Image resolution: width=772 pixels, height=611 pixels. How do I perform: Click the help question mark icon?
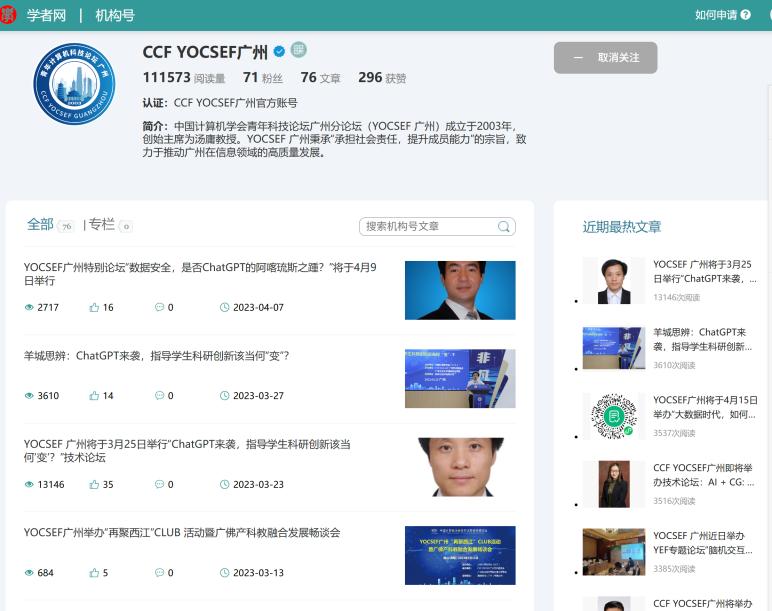click(745, 15)
